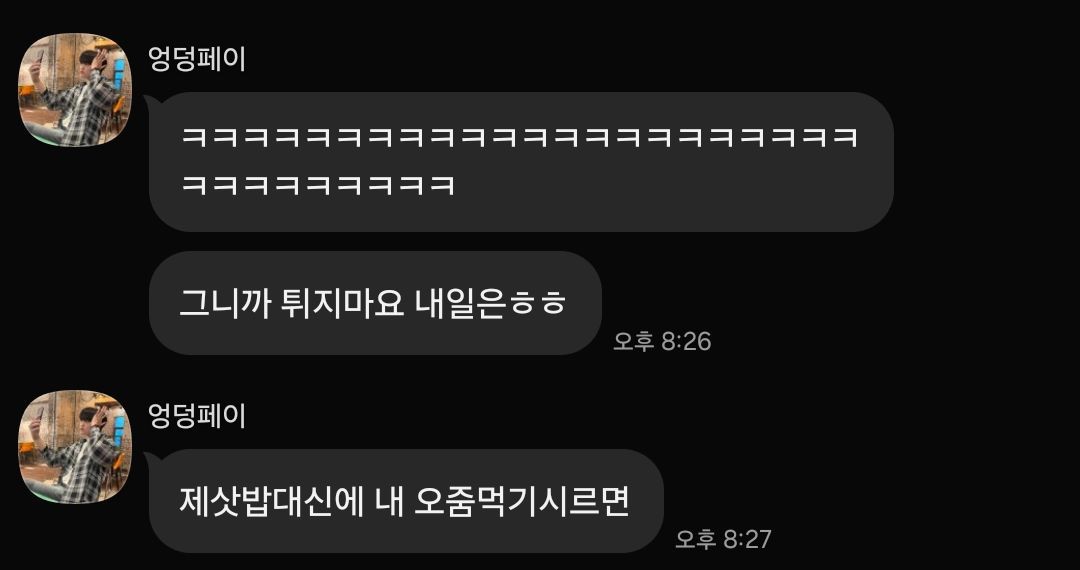The width and height of the screenshot is (1080, 570).
Task: Tap the lower 엉덩페이 sender name
Action: (x=197, y=416)
